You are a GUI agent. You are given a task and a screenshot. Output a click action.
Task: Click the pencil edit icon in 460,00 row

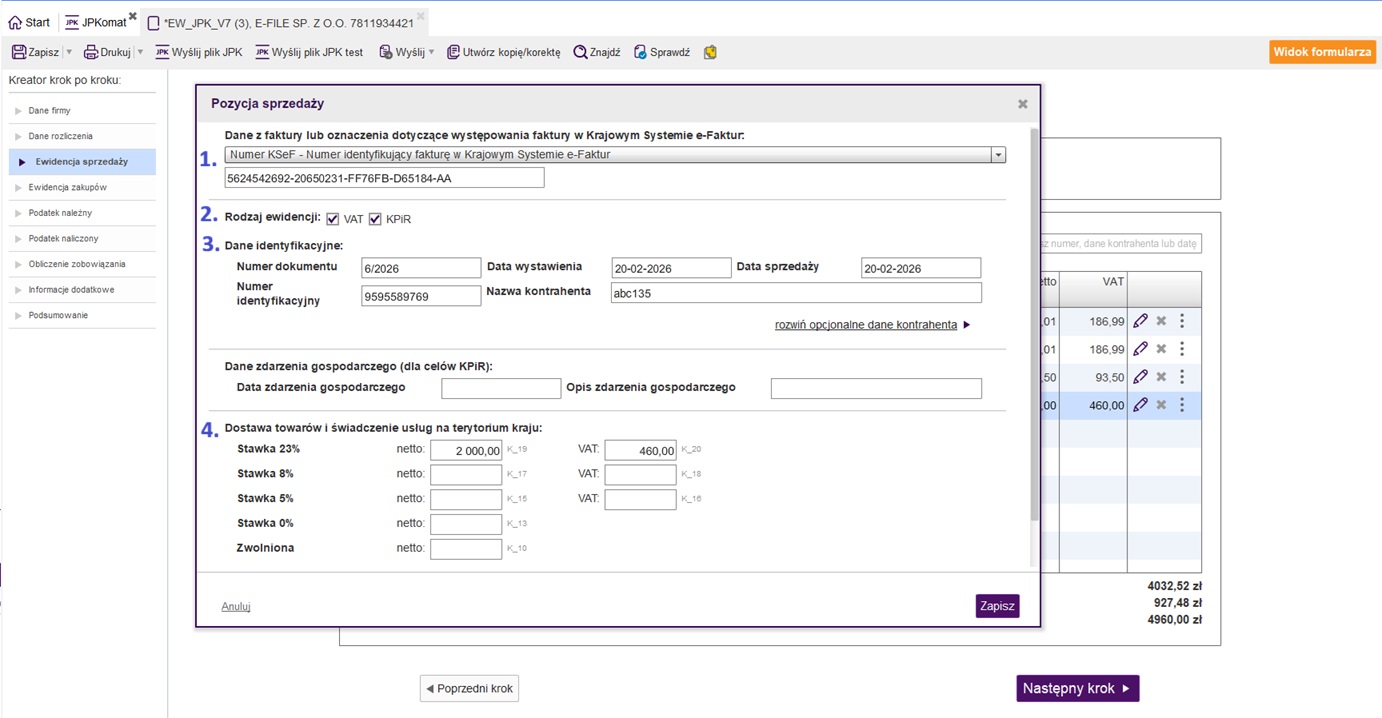coord(1140,405)
